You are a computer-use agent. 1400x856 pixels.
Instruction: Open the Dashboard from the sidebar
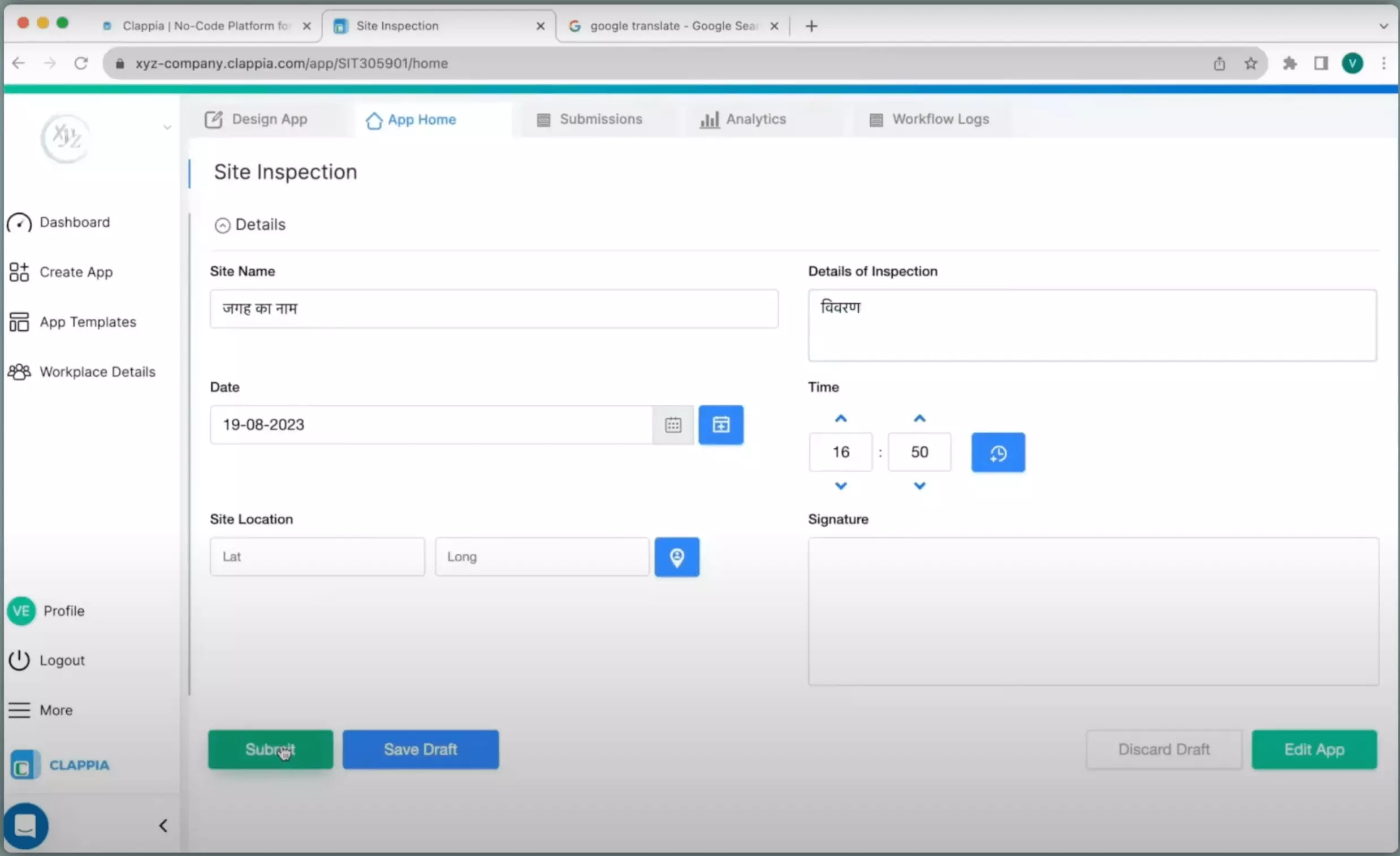click(x=74, y=222)
